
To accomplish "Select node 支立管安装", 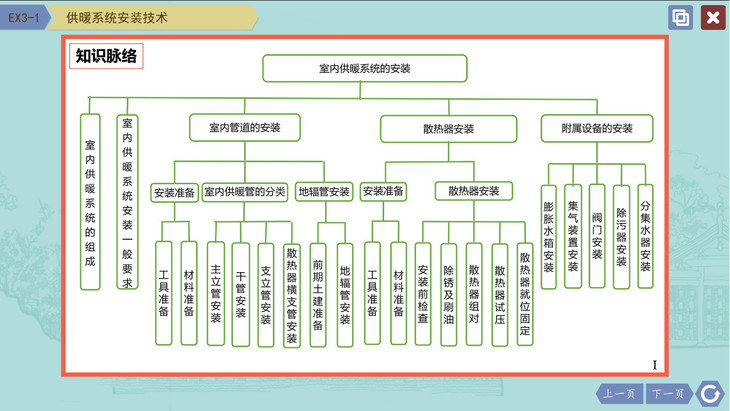I will 265,295.
